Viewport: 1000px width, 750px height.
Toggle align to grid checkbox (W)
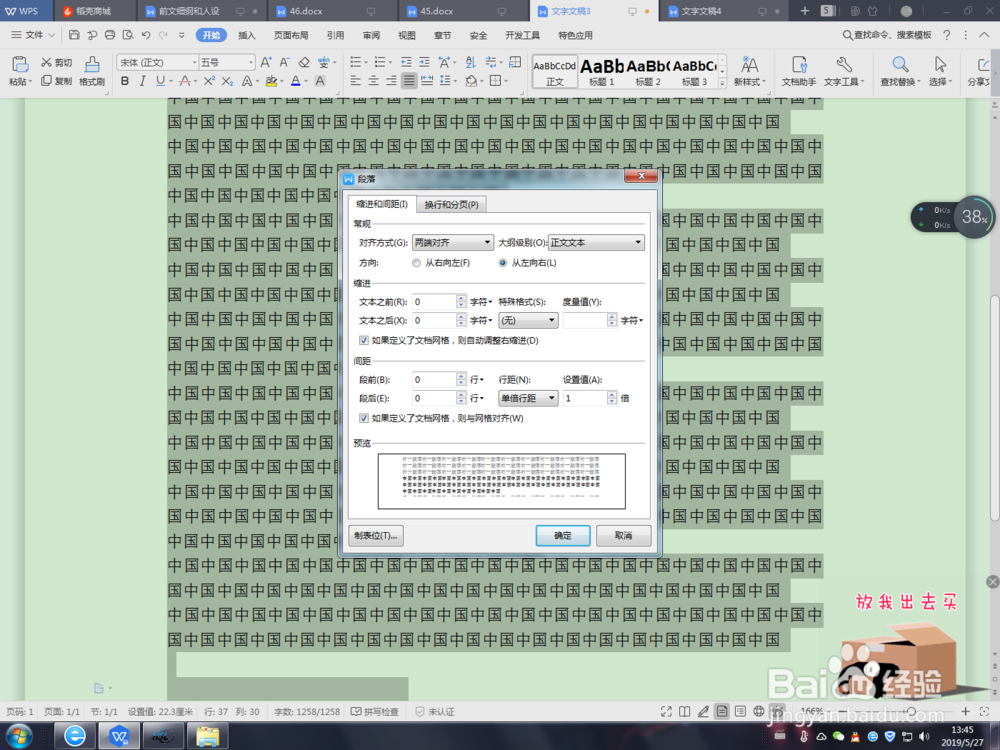tap(364, 418)
